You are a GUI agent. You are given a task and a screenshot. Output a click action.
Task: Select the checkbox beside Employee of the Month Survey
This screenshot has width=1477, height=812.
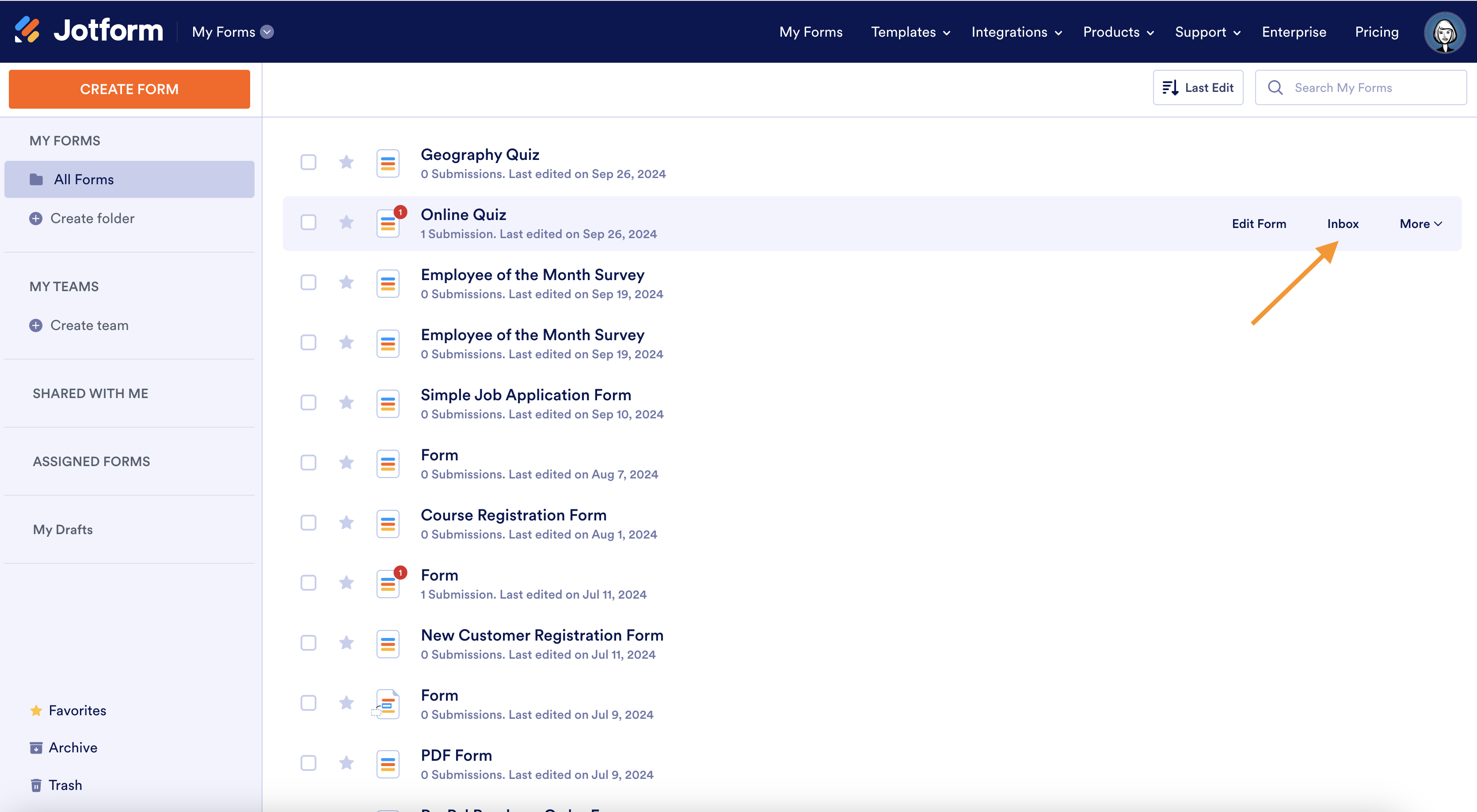[x=308, y=282]
